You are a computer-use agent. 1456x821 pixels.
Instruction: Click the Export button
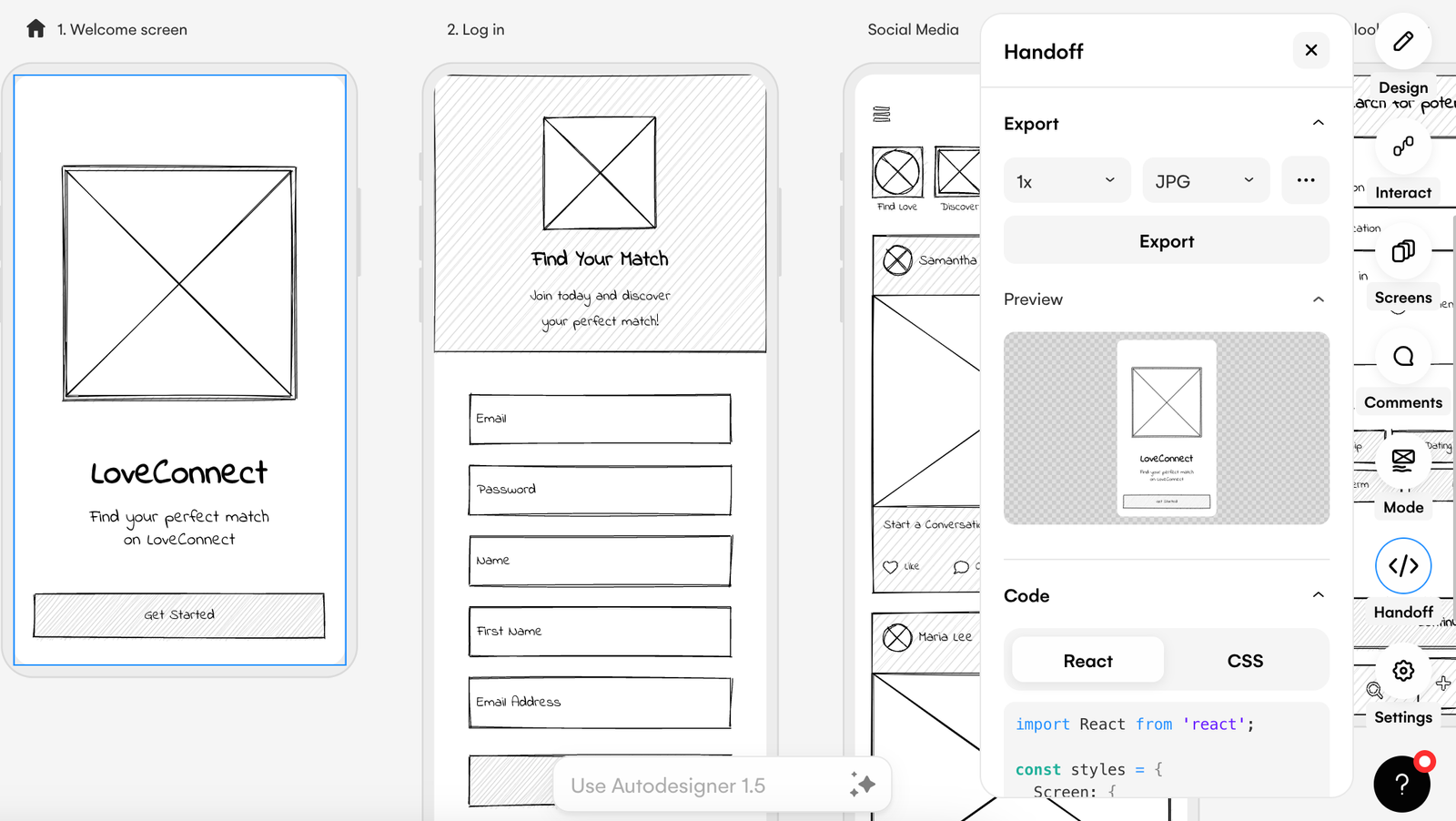[1166, 240]
